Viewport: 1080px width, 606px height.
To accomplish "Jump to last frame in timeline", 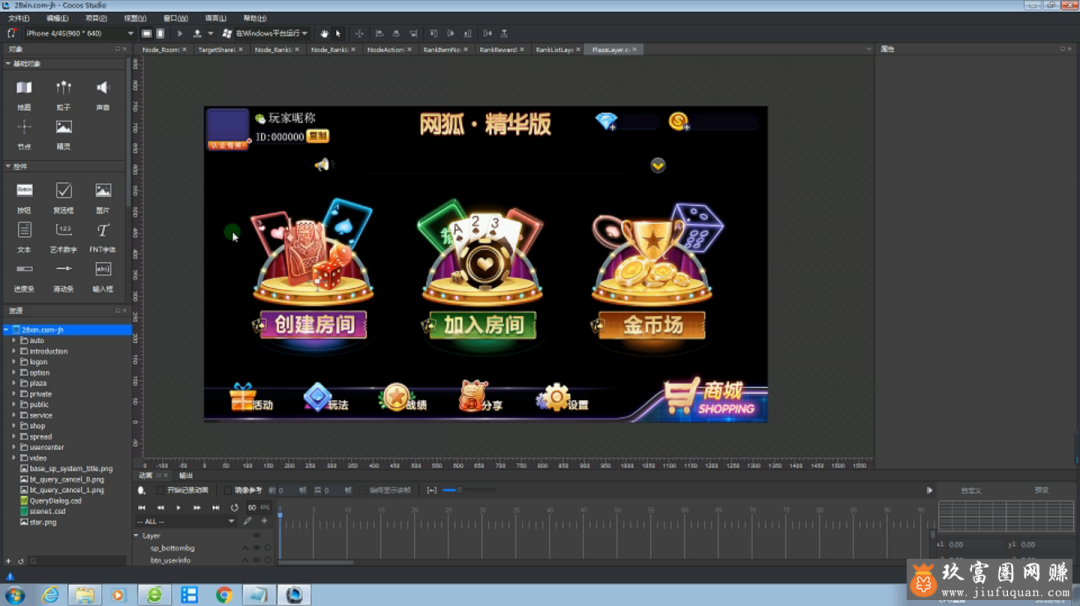I will click(x=216, y=508).
